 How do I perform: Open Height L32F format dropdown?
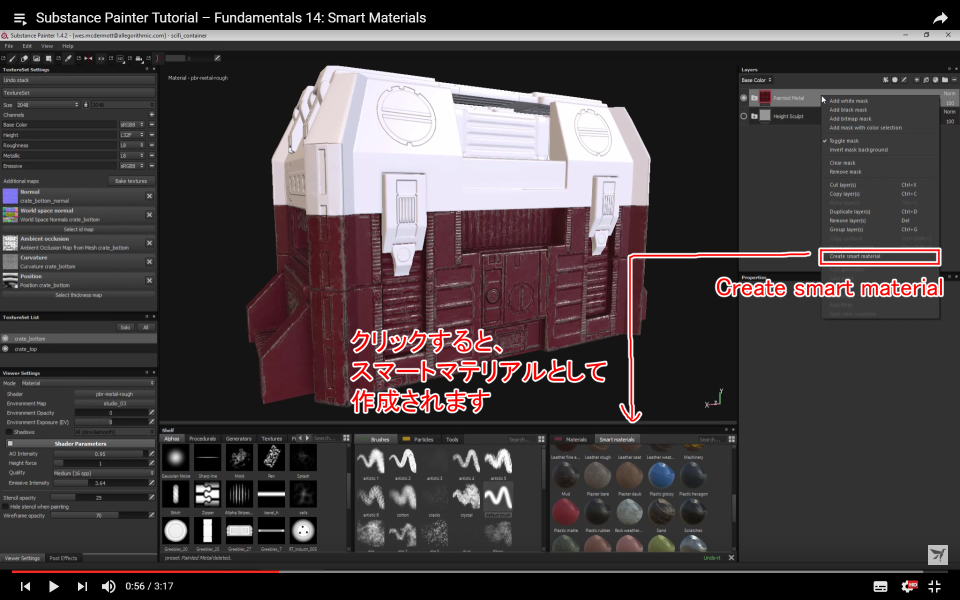point(132,135)
